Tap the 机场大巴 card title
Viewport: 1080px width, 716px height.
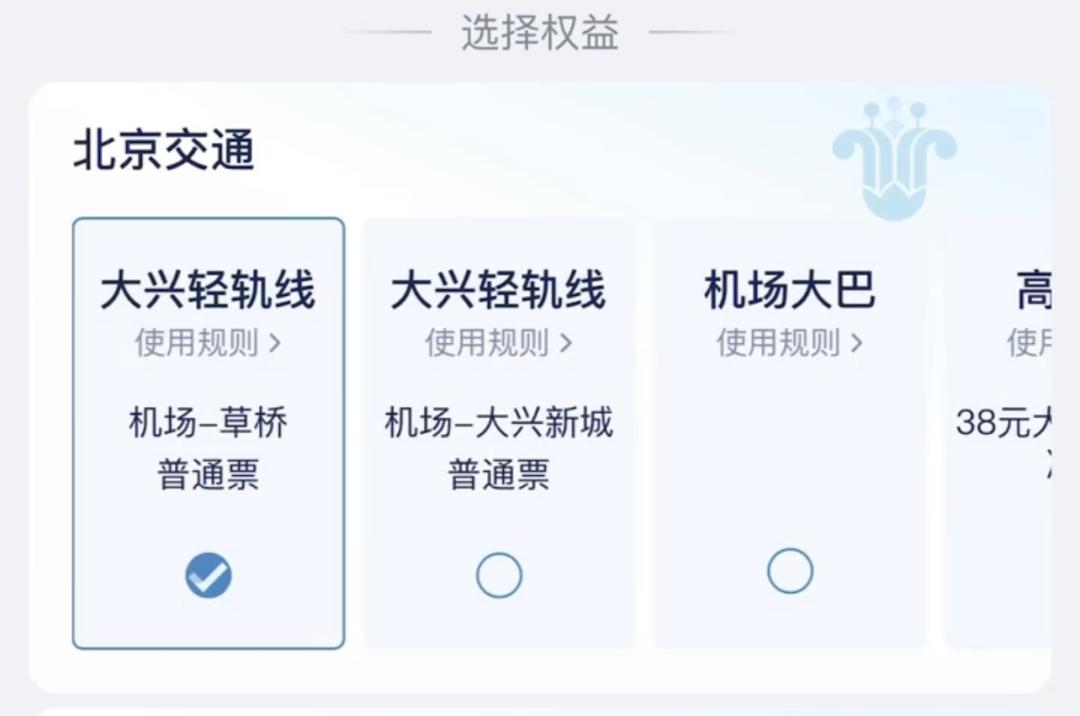tap(790, 291)
